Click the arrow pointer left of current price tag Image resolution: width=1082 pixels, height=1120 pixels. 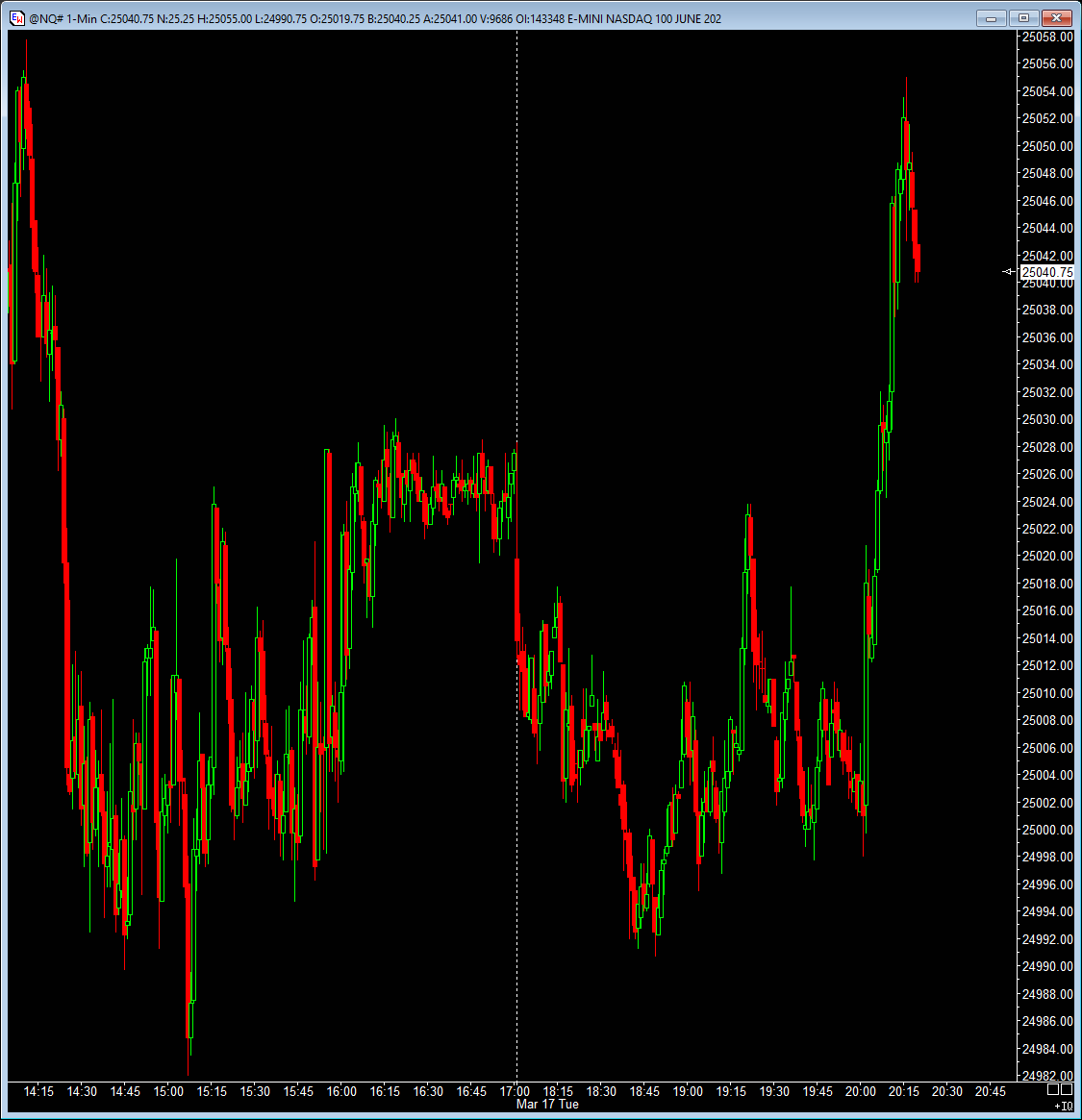pos(1008,272)
